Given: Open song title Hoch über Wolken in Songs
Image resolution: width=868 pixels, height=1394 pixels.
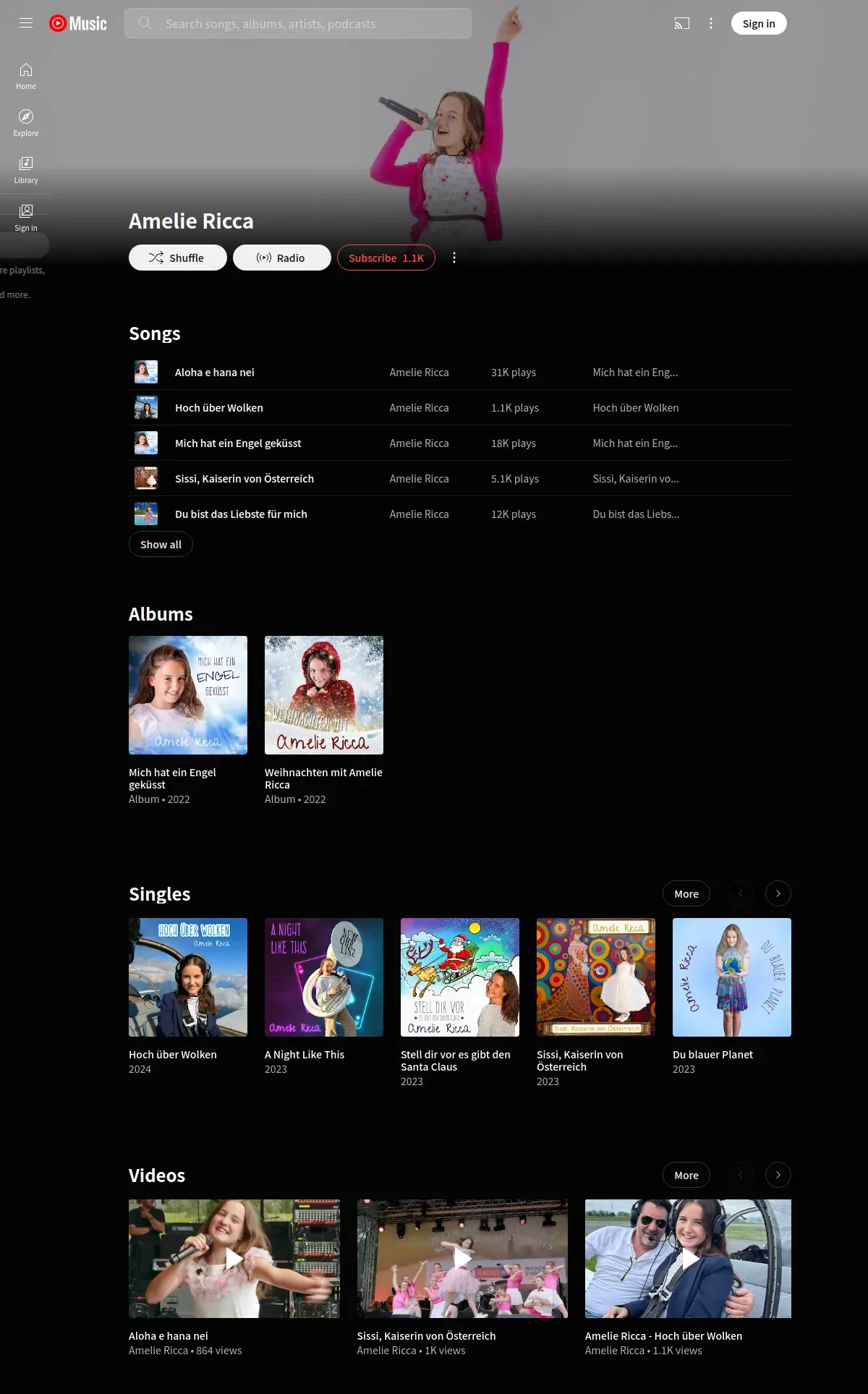Looking at the screenshot, I should pyautogui.click(x=219, y=407).
